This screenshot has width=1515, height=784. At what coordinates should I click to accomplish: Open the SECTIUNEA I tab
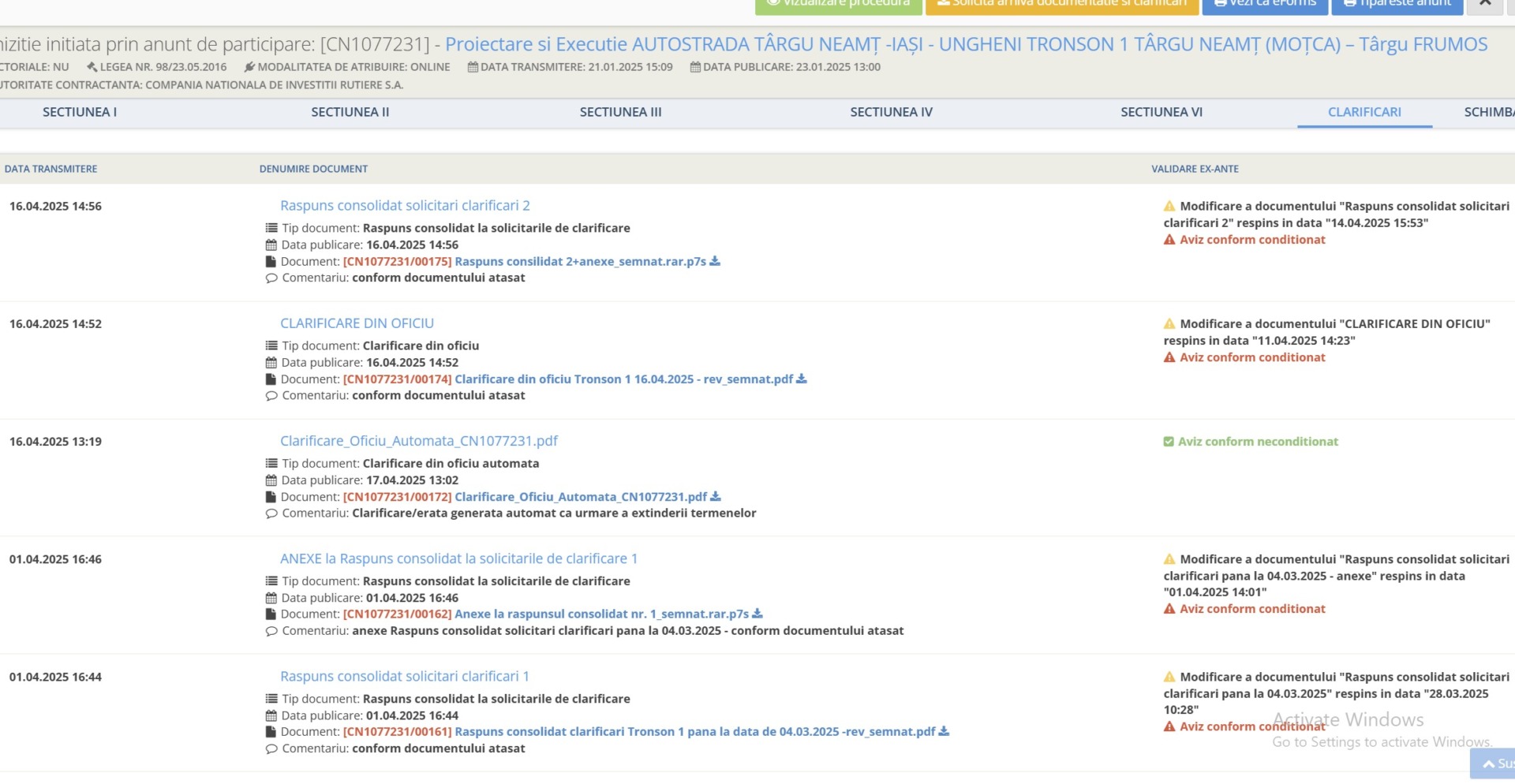click(80, 112)
